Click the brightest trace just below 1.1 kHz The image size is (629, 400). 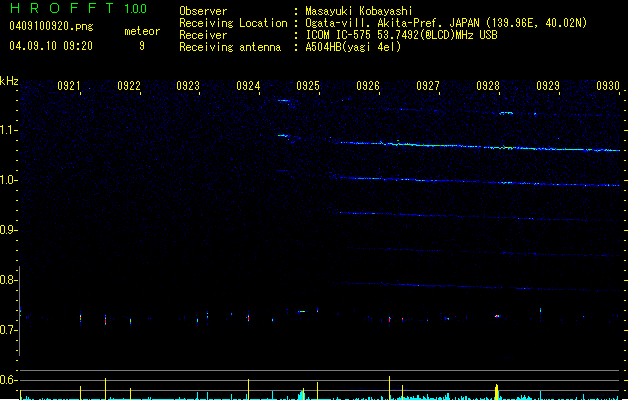click(480, 146)
